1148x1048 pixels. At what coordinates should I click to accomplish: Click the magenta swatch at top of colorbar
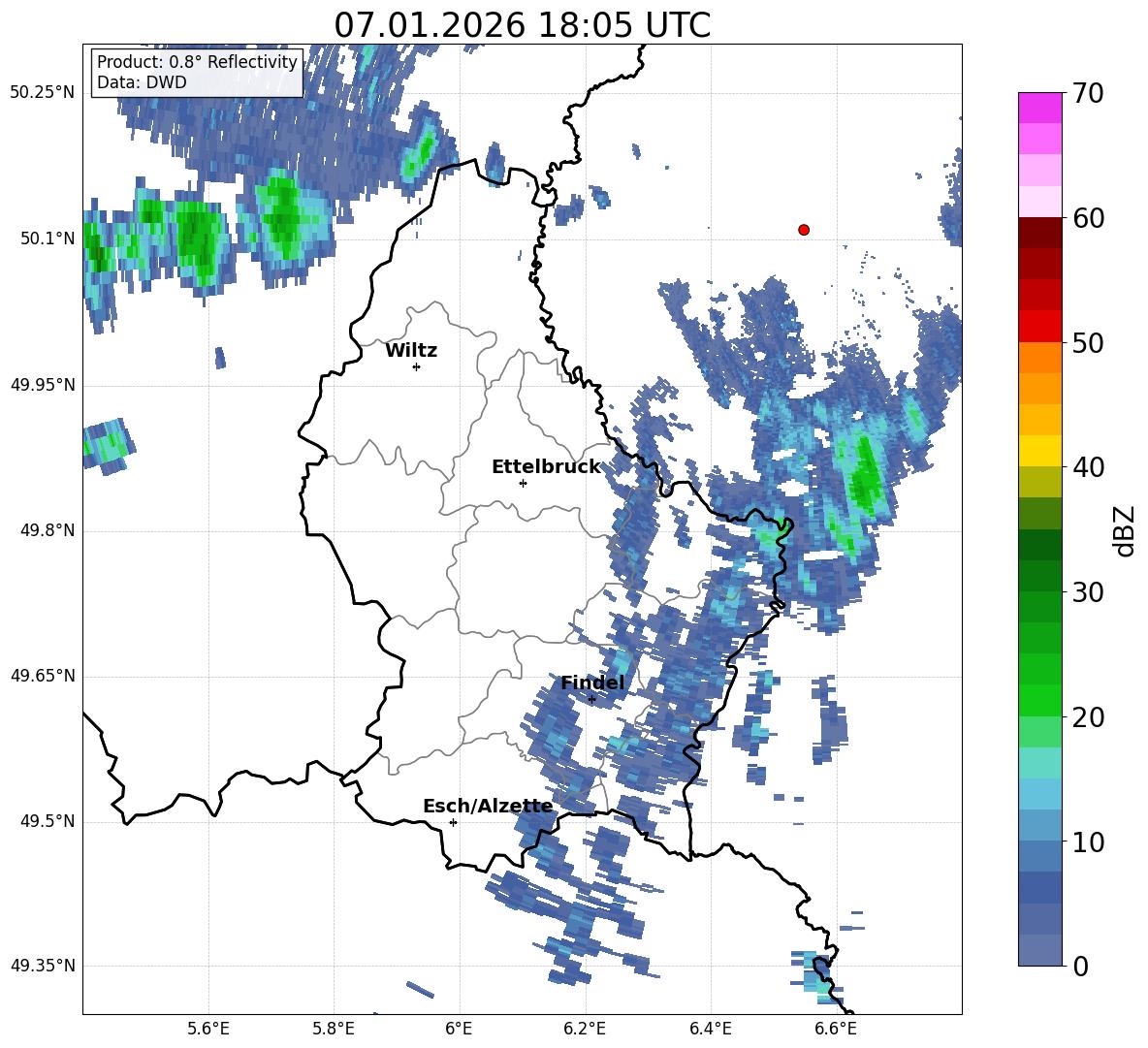click(1039, 108)
